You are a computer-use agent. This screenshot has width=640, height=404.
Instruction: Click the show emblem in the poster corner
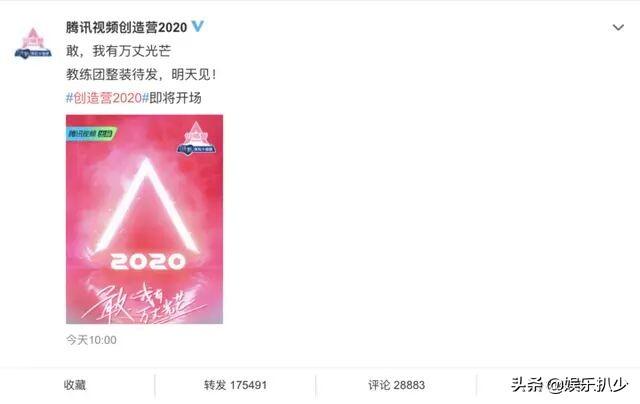click(x=196, y=139)
